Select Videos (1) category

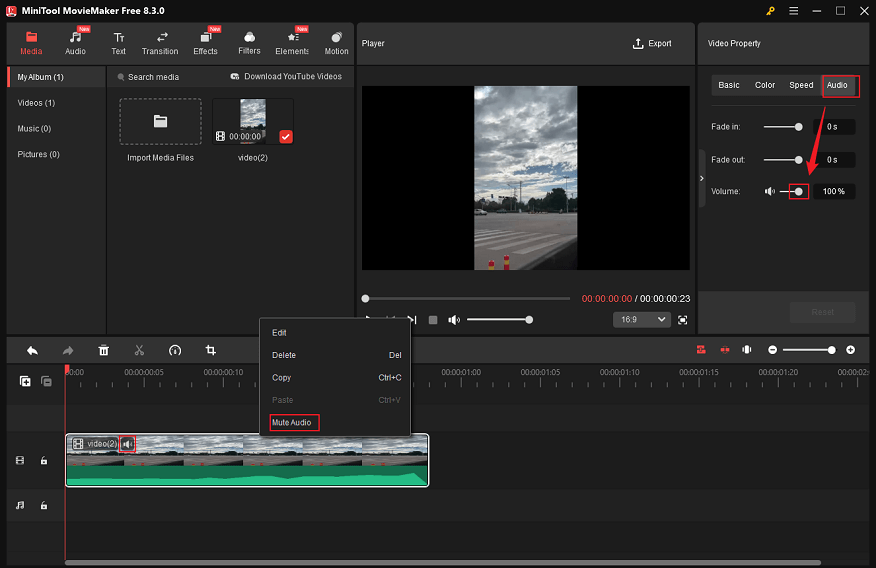(36, 103)
